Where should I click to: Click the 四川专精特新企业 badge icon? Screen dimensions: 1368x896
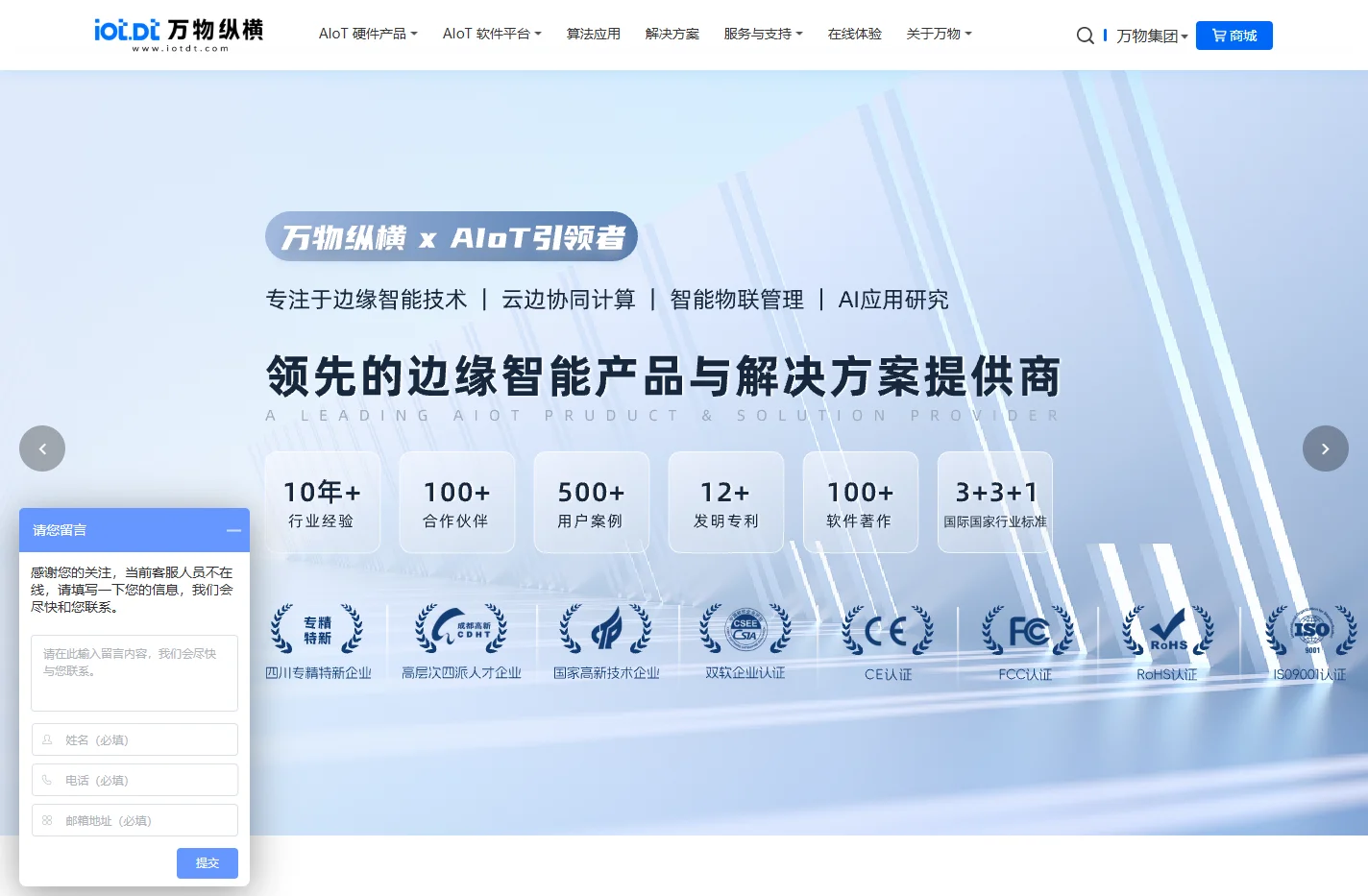click(318, 630)
